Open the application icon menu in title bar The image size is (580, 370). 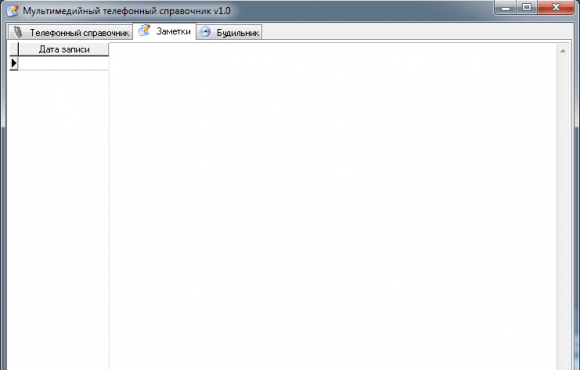coord(12,10)
